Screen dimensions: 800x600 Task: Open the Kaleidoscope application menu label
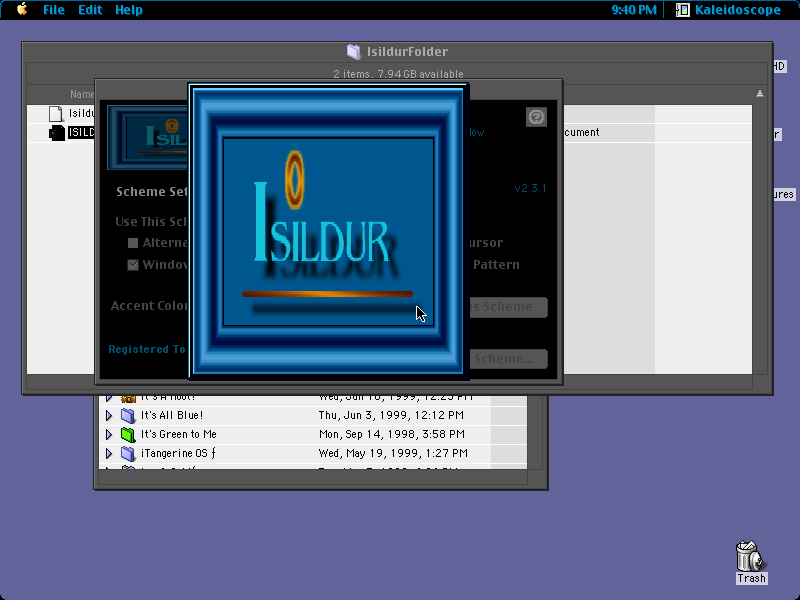pyautogui.click(x=738, y=10)
